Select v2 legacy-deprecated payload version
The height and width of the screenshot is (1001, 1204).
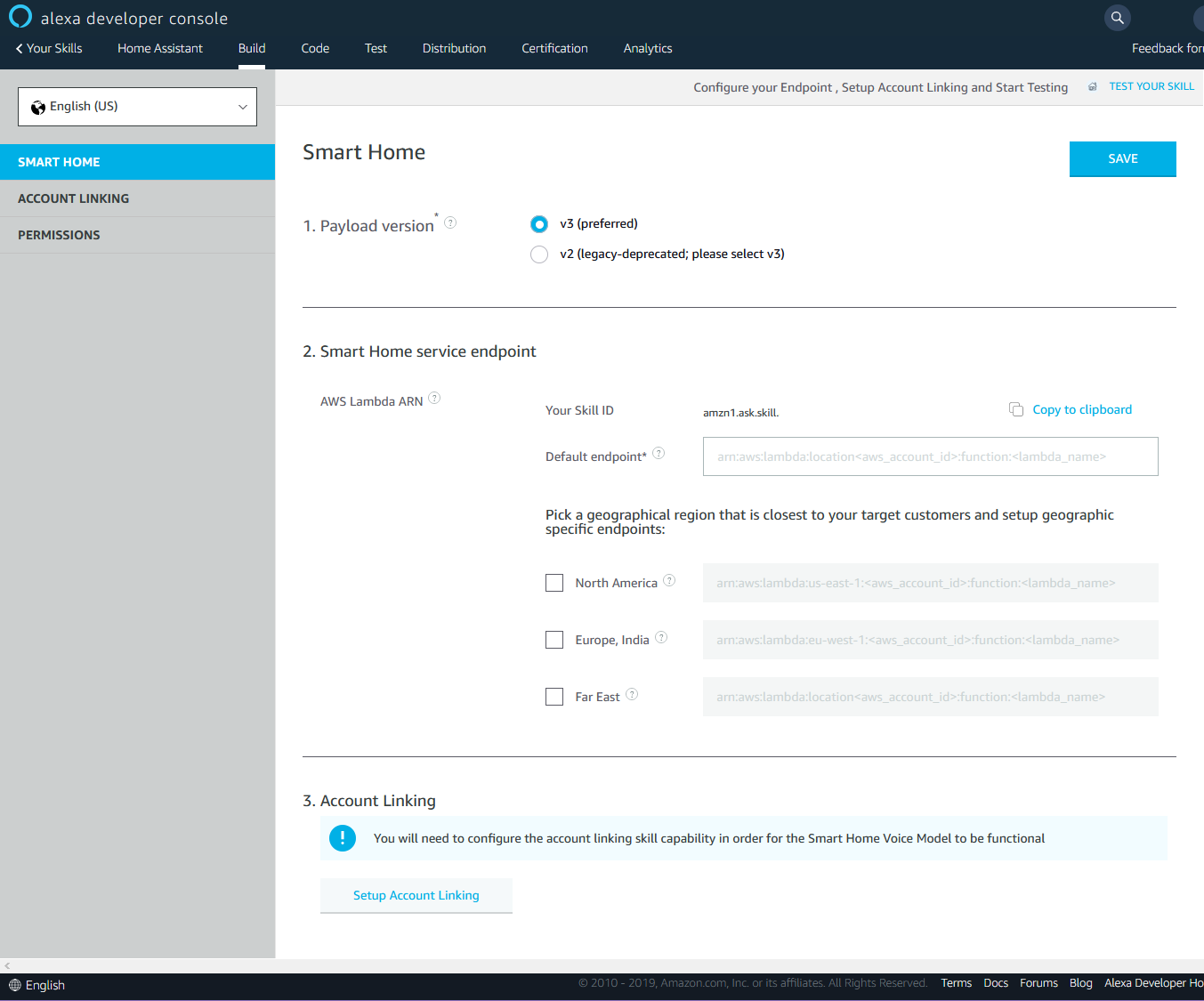click(539, 254)
